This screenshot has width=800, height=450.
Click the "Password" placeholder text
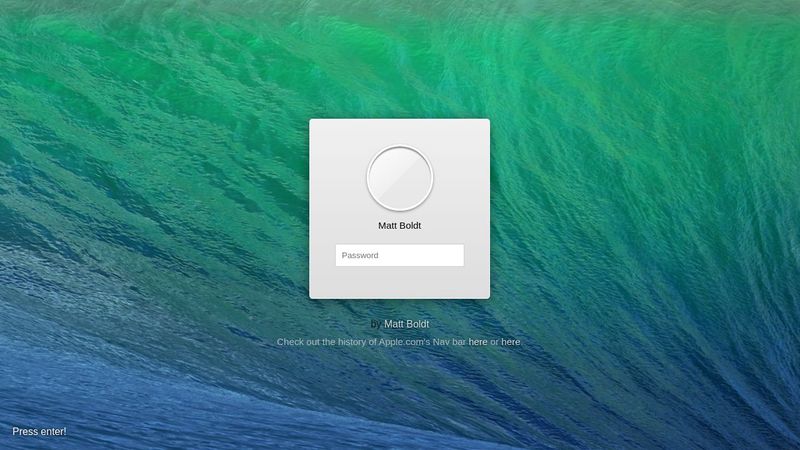(360, 255)
